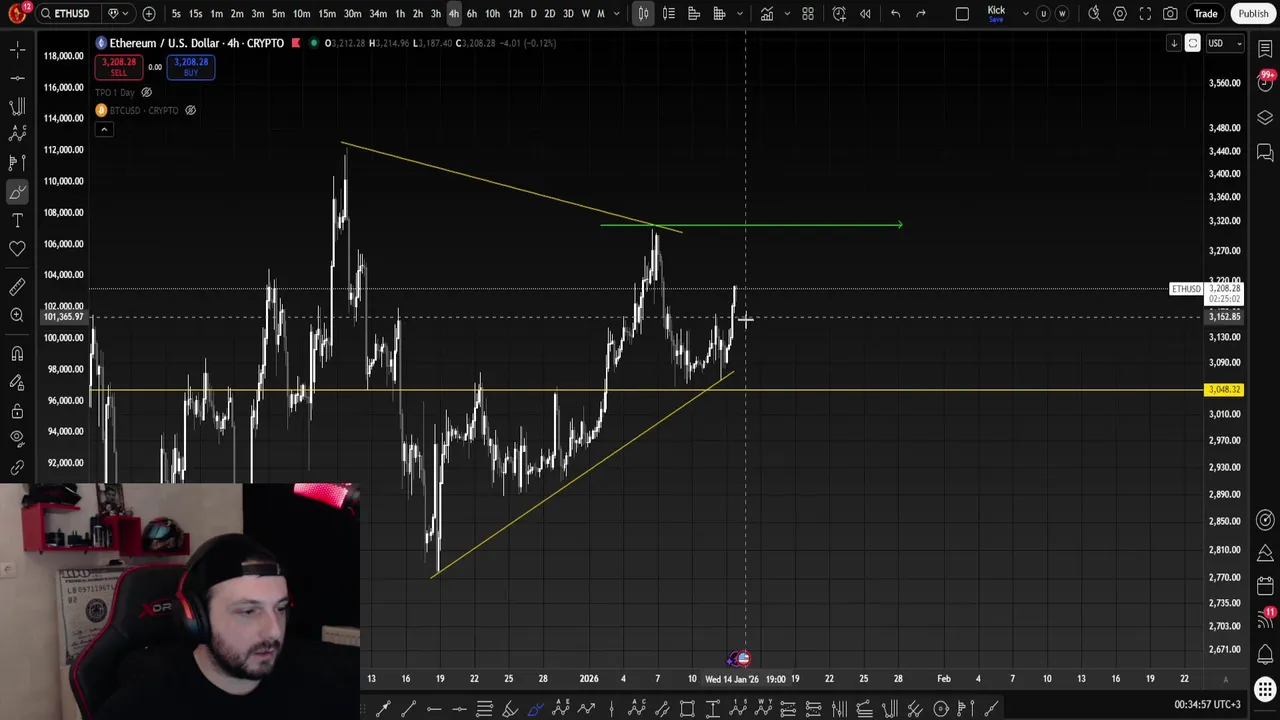Redo the last chart action
Screen dimensions: 1280x720
(921, 13)
